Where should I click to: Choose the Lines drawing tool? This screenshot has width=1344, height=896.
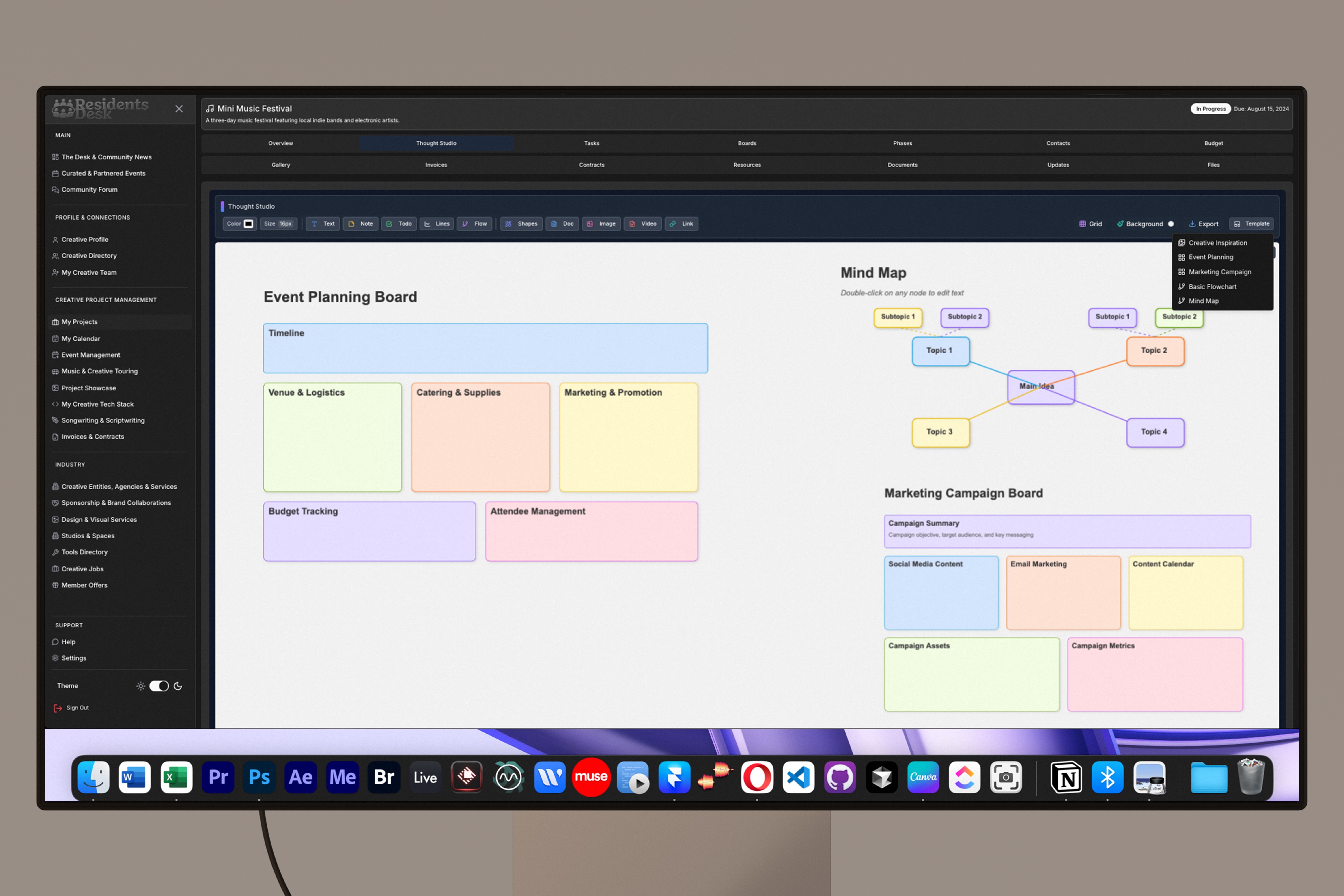[437, 224]
